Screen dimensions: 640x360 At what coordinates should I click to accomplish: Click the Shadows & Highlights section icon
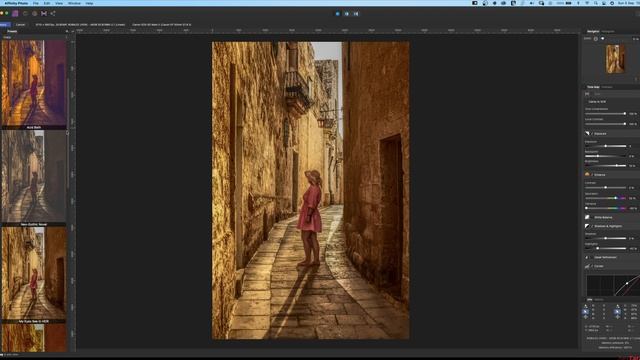587,226
